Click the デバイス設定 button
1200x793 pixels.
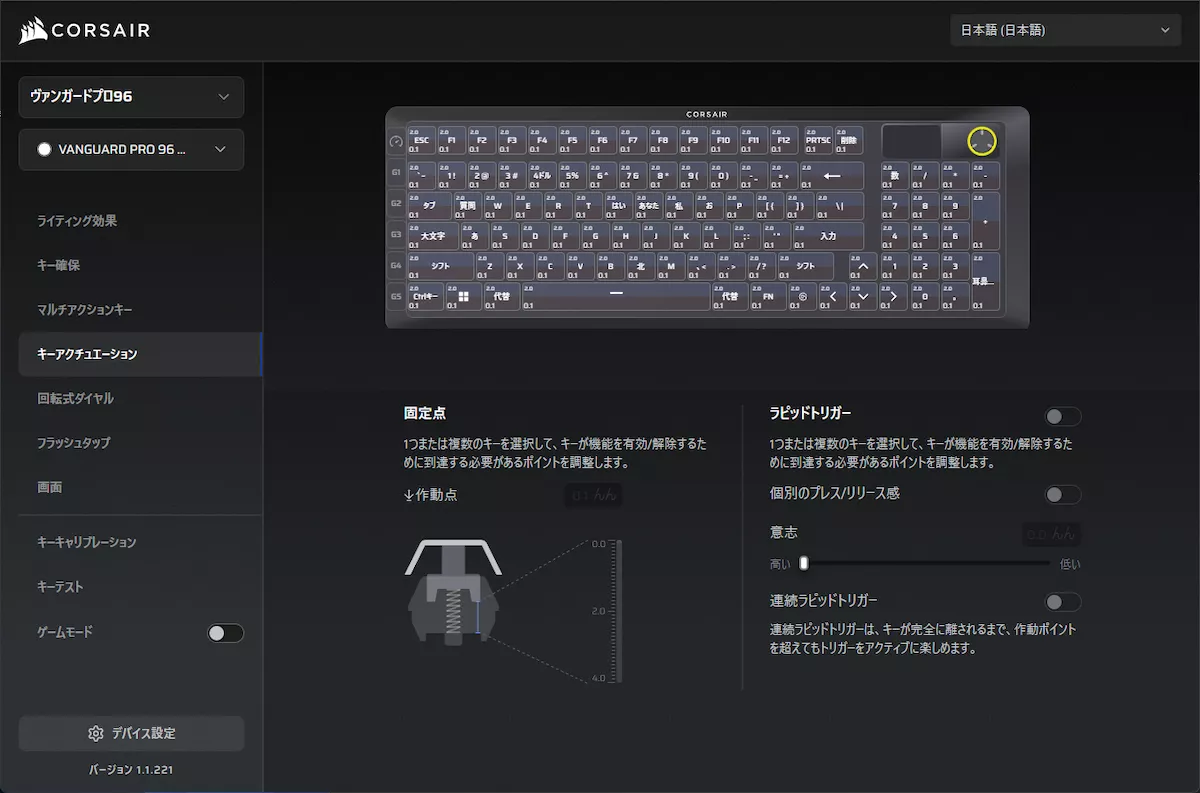coord(131,733)
